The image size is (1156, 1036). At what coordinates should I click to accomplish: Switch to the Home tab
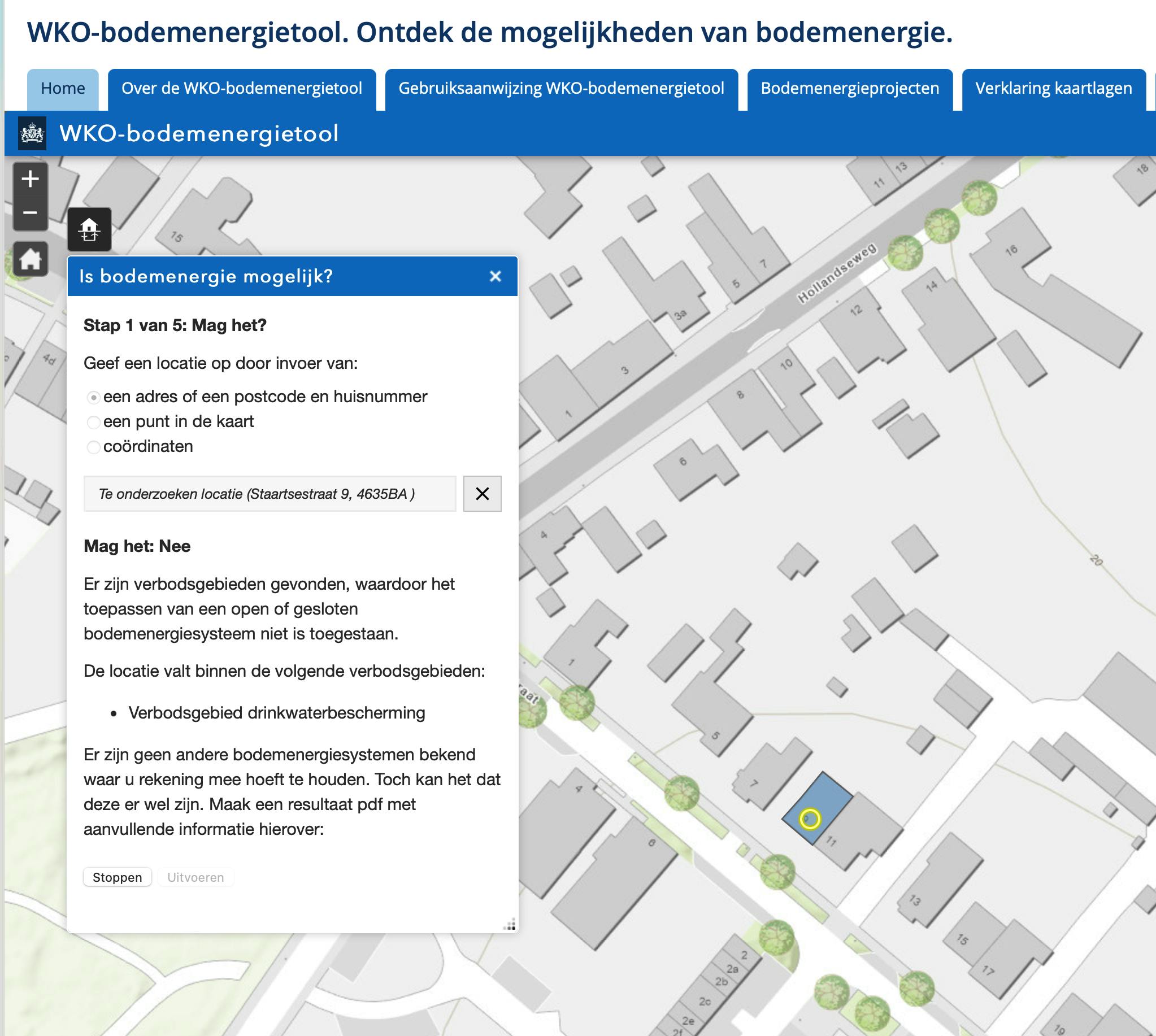pyautogui.click(x=62, y=88)
